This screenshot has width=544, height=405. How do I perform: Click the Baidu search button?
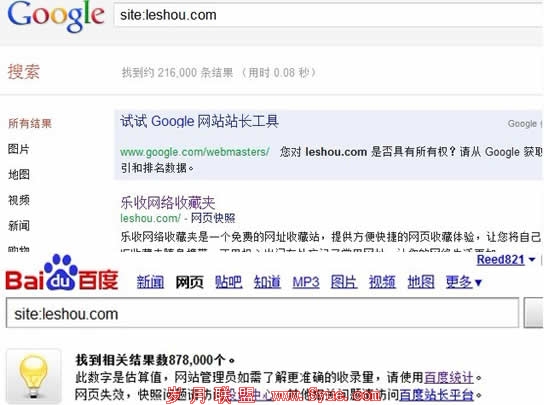[x=534, y=313]
